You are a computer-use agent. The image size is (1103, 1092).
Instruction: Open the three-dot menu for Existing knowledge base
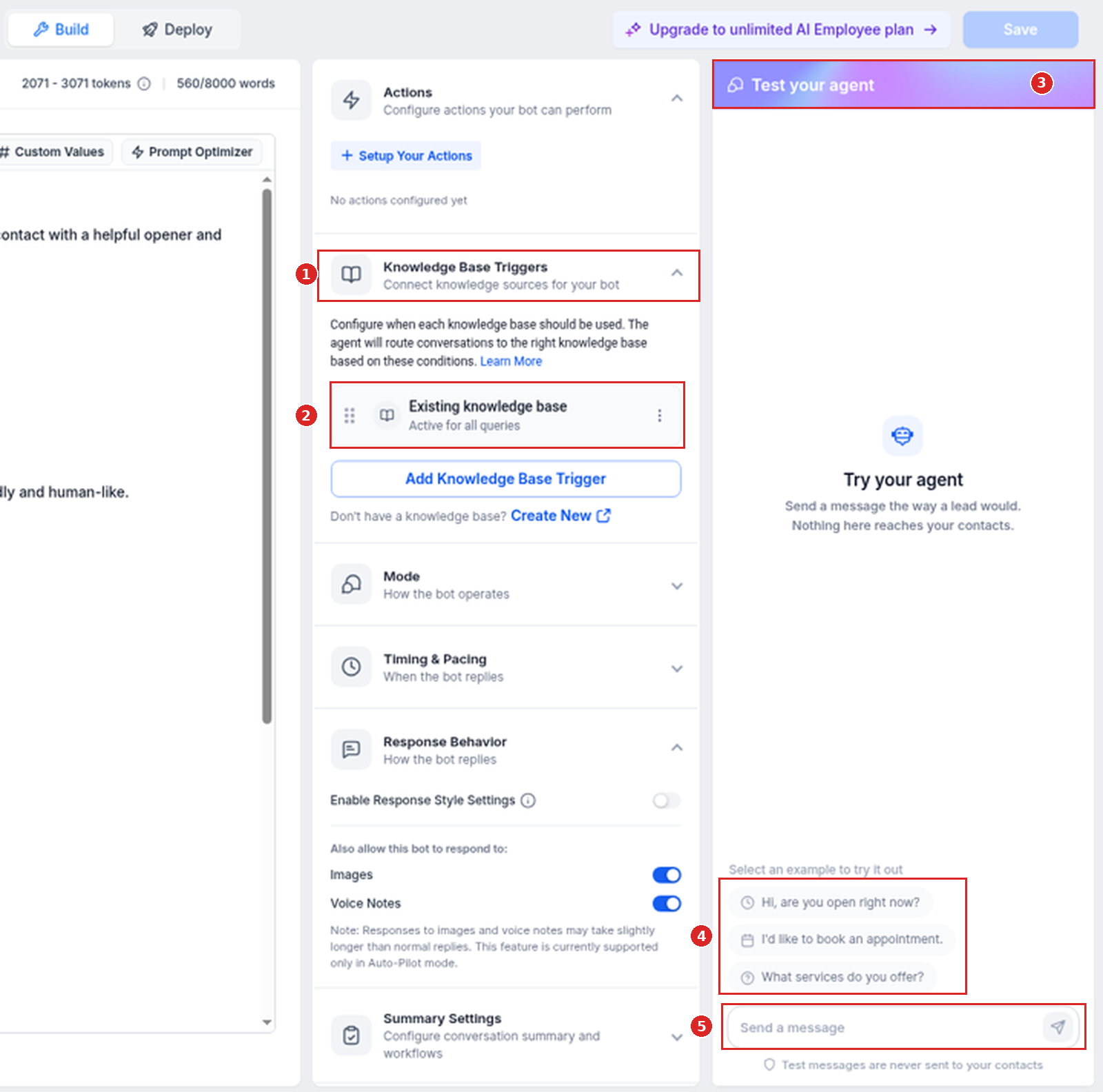[660, 415]
